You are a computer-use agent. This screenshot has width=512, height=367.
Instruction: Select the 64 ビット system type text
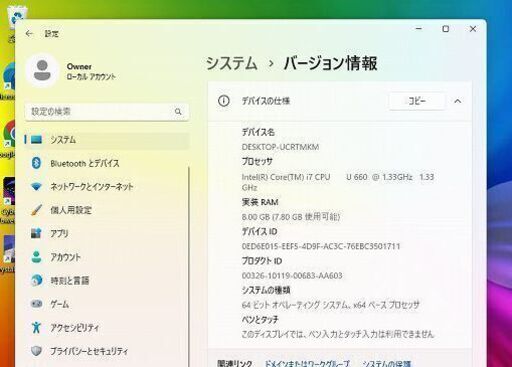330,305
